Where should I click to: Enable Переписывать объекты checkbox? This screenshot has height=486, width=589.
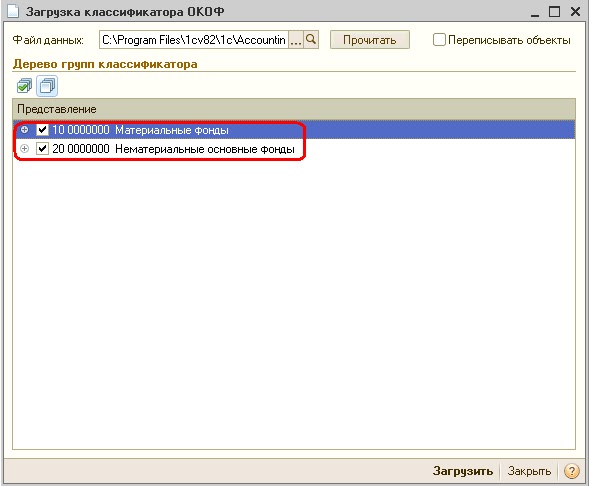[439, 40]
